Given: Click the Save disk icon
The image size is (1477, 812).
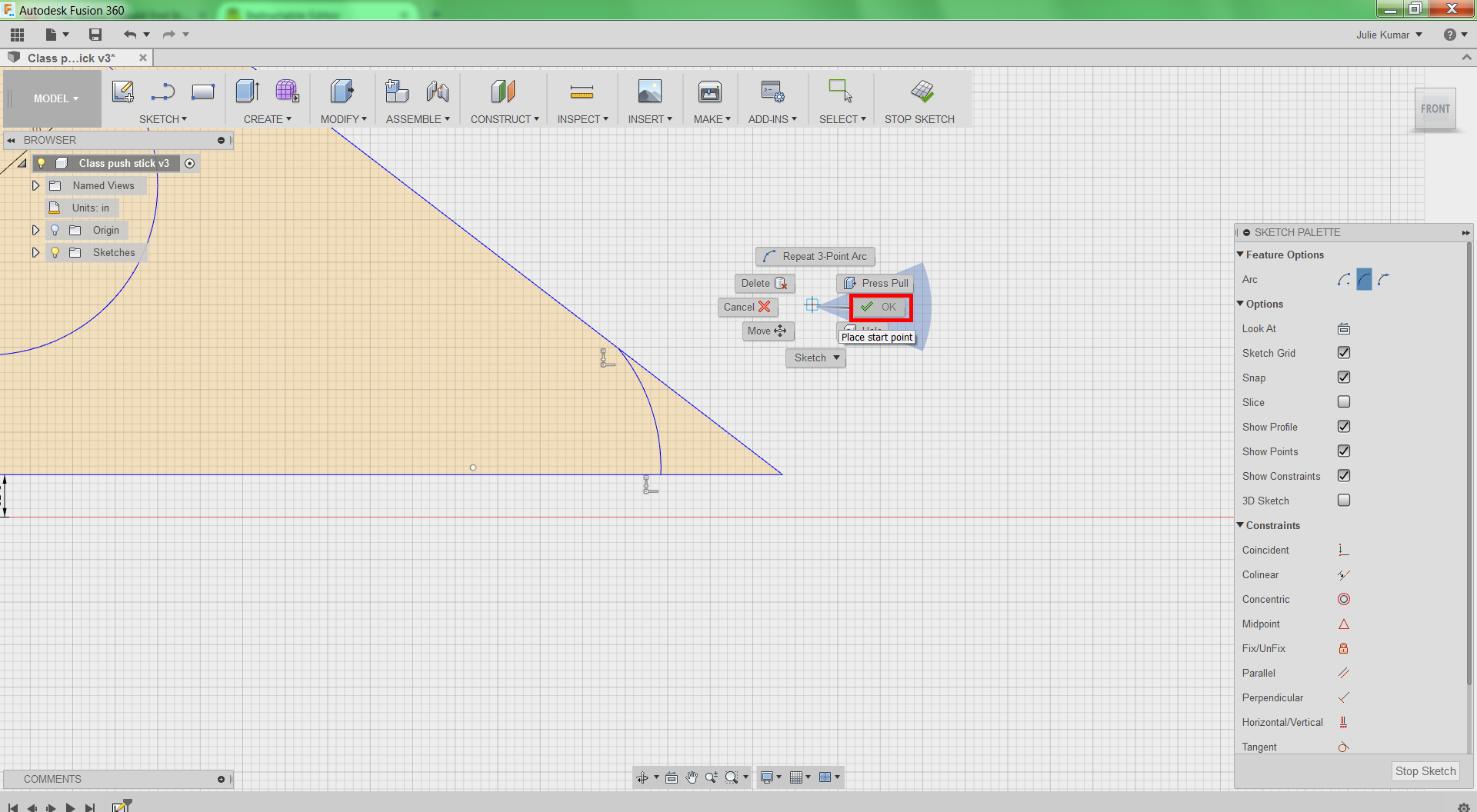Looking at the screenshot, I should (95, 35).
